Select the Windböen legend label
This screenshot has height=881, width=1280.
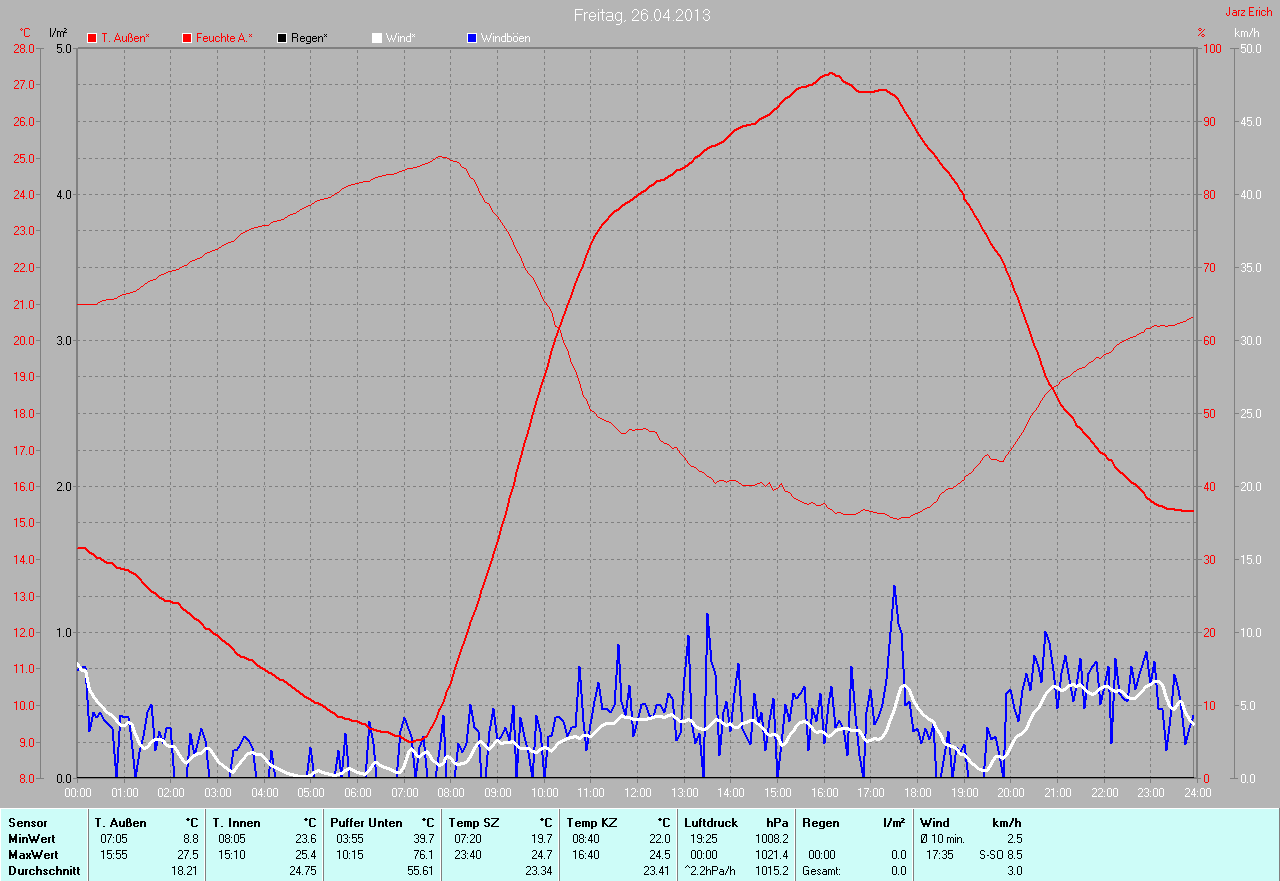[505, 38]
